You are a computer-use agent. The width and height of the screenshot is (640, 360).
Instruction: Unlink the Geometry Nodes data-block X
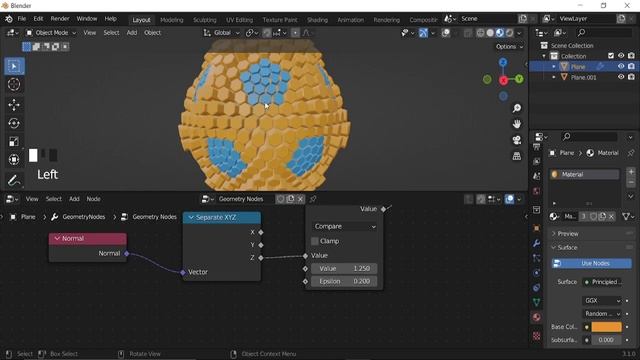coord(300,199)
